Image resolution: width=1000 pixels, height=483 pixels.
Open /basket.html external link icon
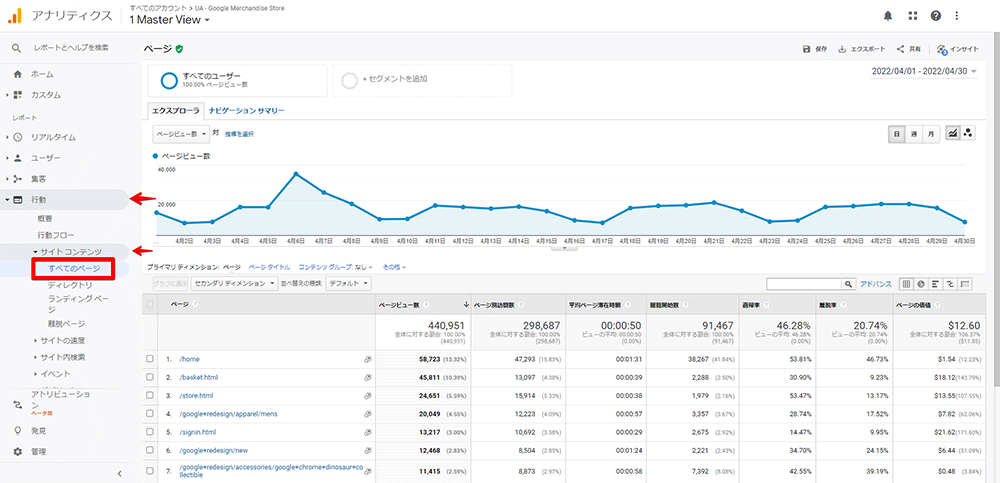[x=367, y=377]
